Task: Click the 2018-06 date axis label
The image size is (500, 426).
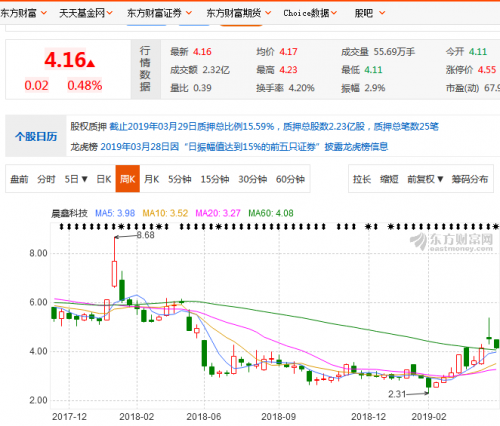Action: [x=204, y=417]
